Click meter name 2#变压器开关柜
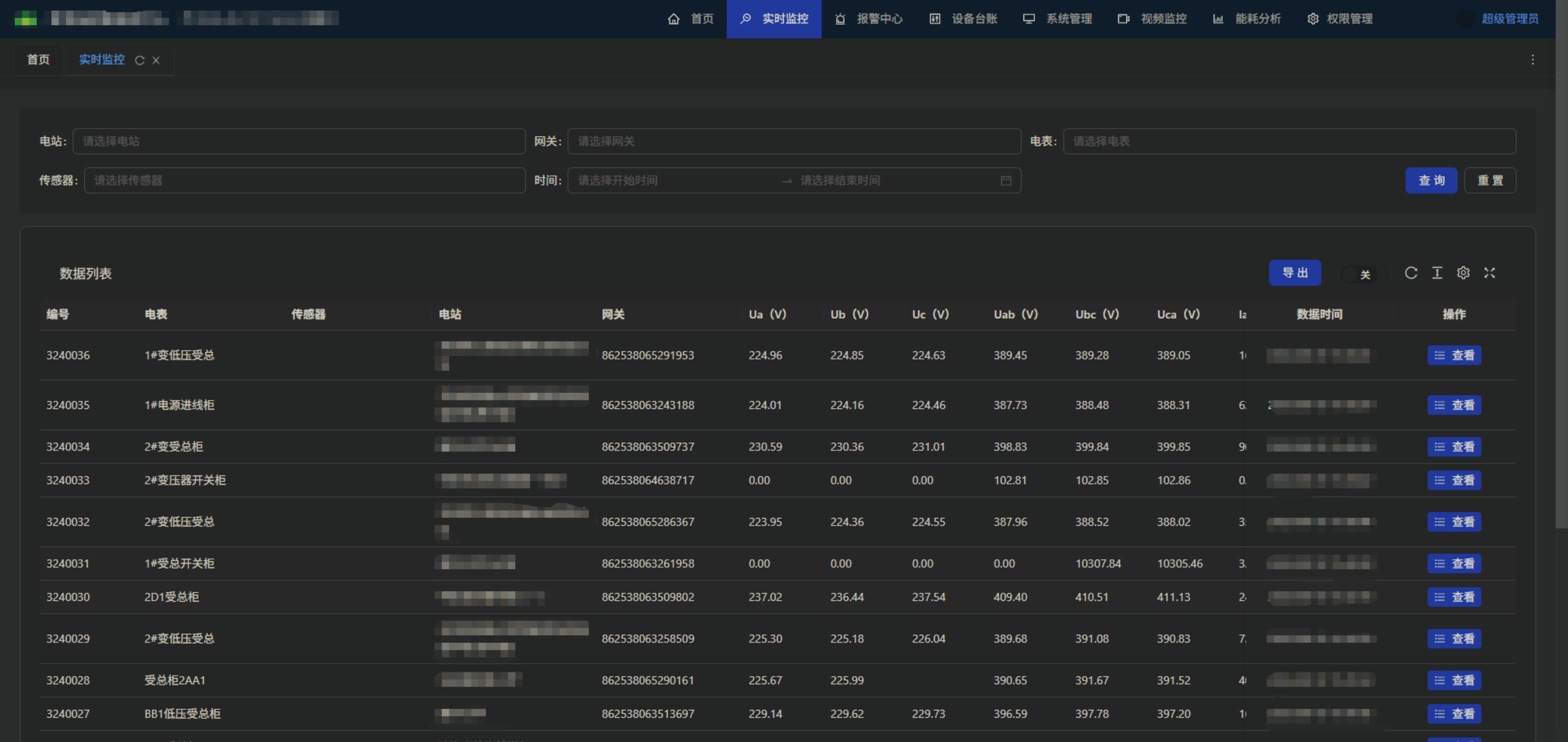The image size is (1568, 742). 185,480
